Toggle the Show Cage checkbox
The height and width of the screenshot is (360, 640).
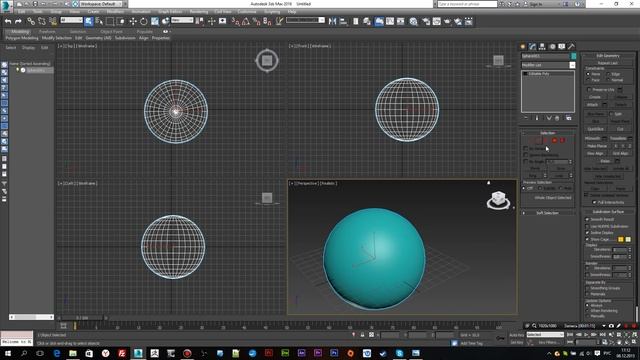click(x=587, y=239)
